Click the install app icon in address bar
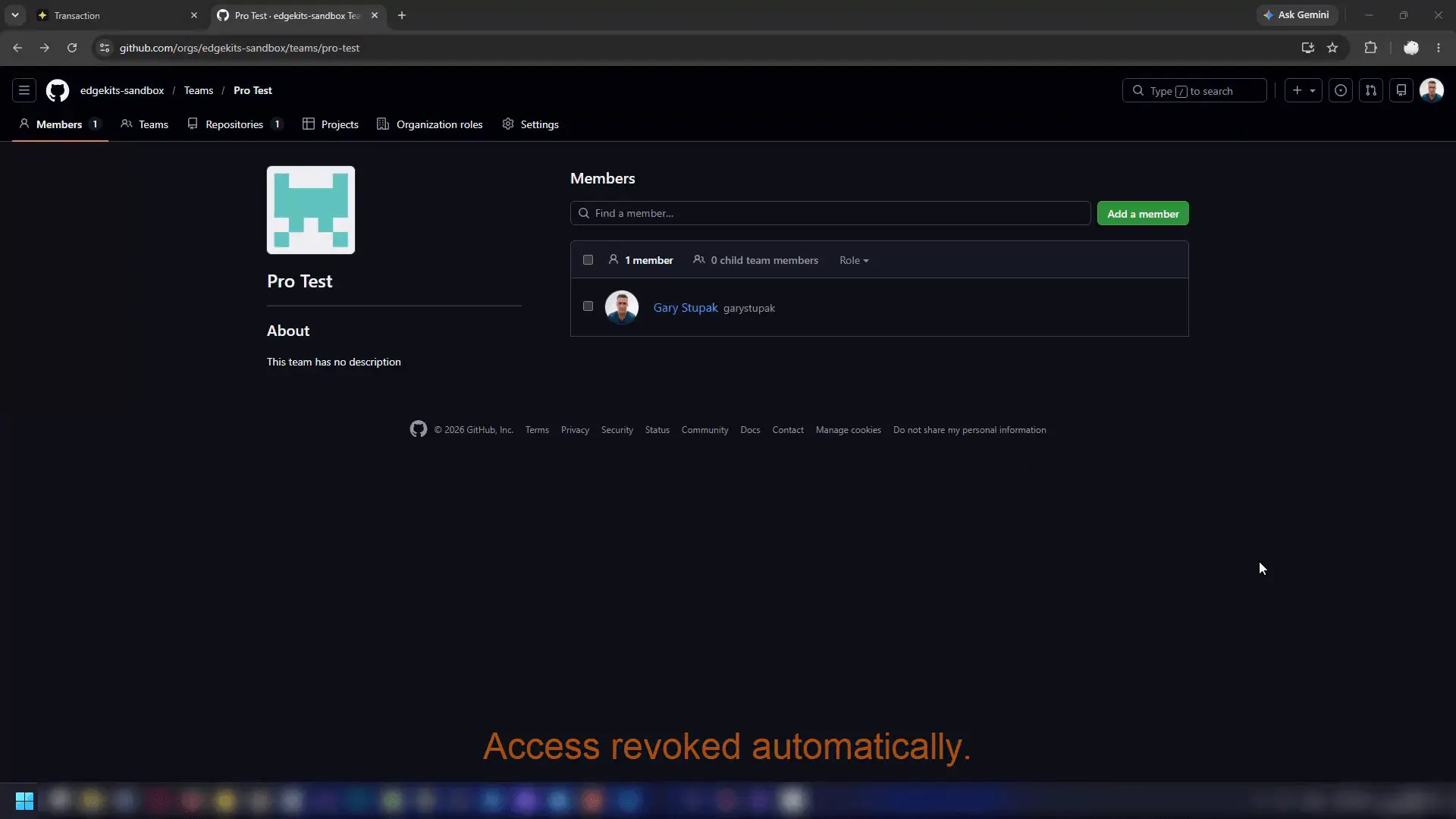 tap(1307, 48)
